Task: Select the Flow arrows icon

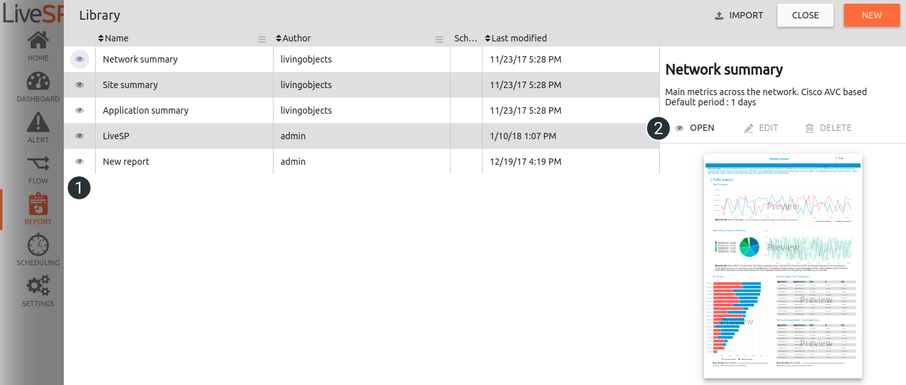Action: point(38,164)
